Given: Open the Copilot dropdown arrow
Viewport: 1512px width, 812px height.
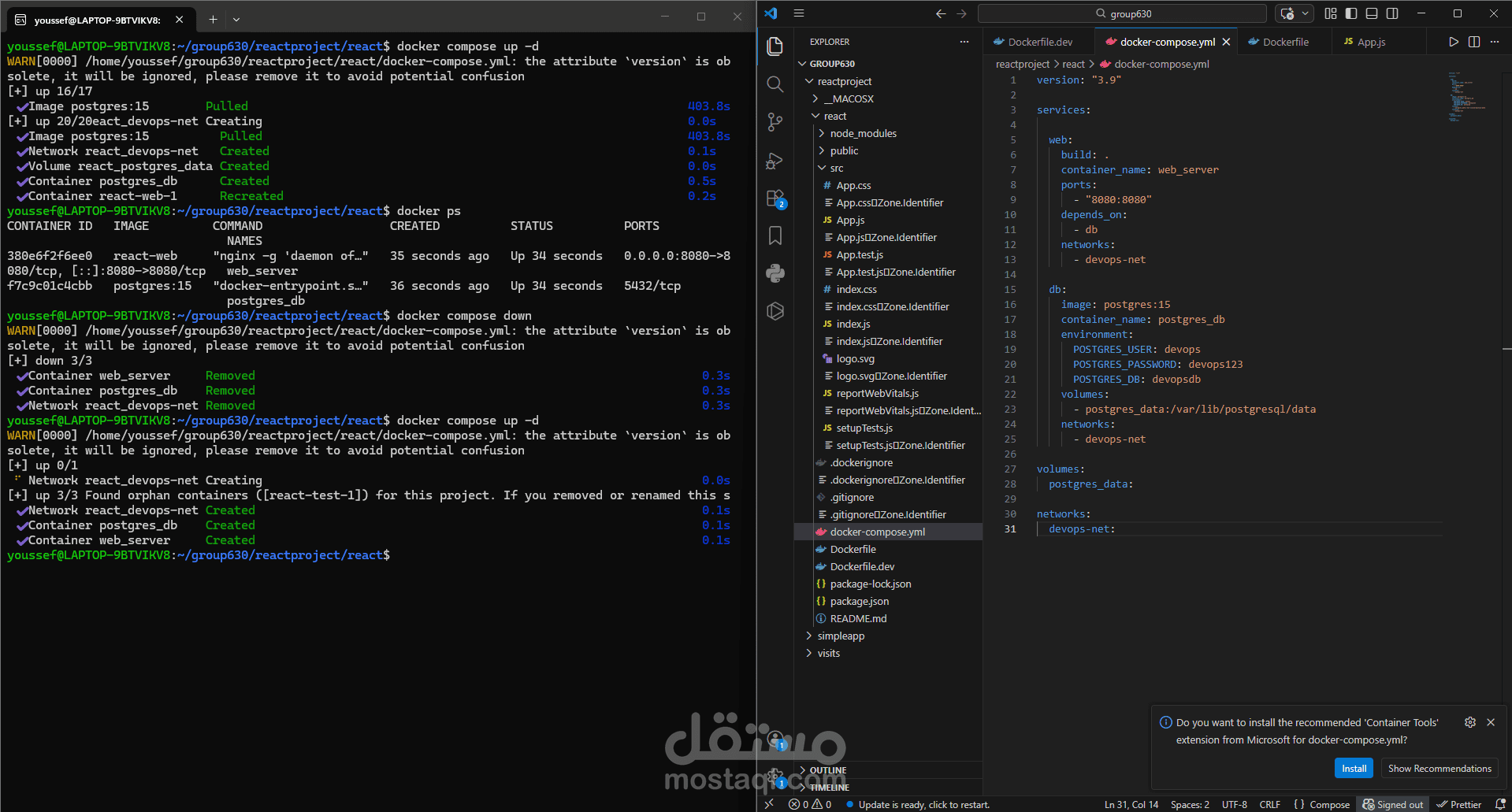Looking at the screenshot, I should [x=1305, y=13].
